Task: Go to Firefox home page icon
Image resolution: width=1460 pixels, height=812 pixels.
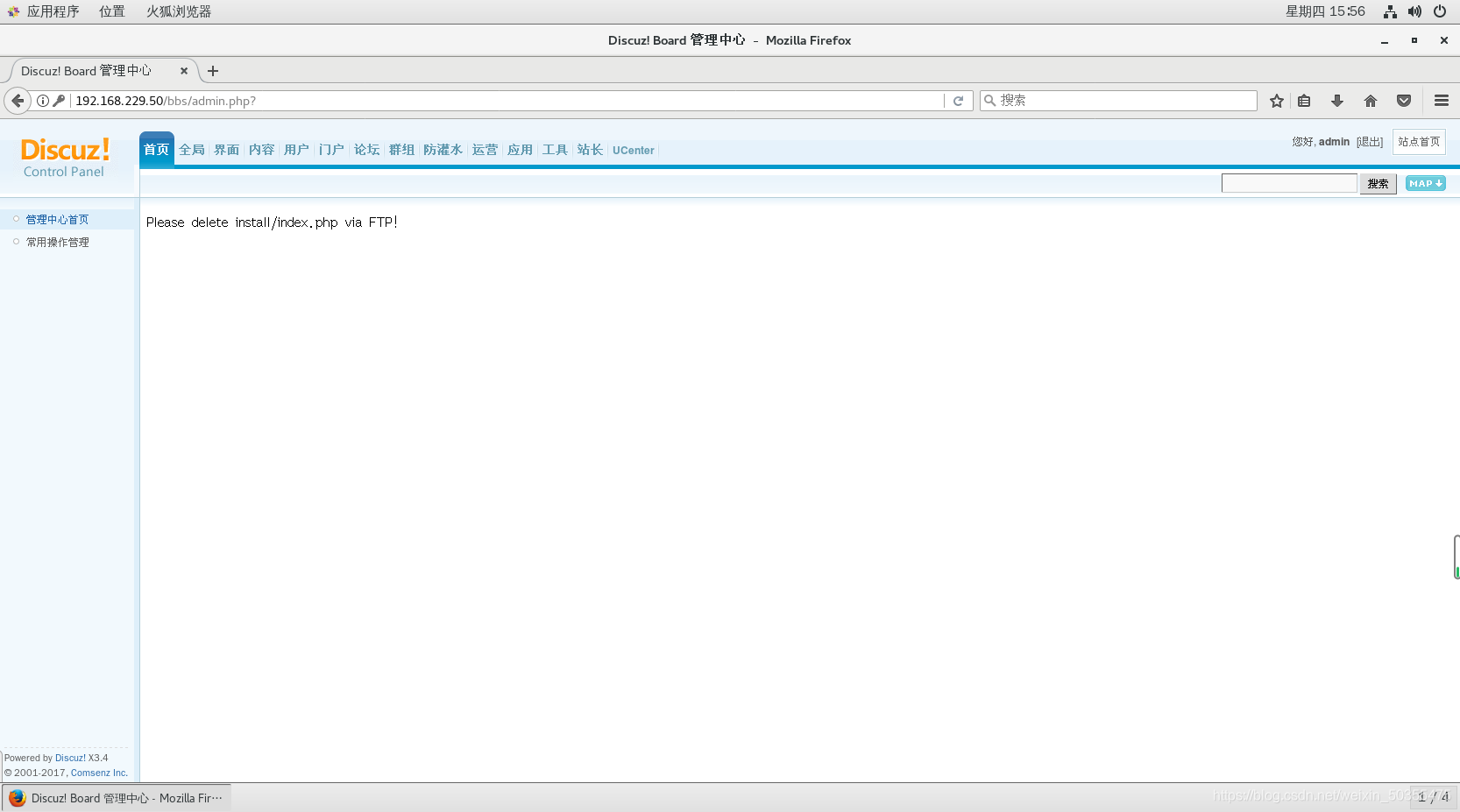Action: tap(1371, 101)
